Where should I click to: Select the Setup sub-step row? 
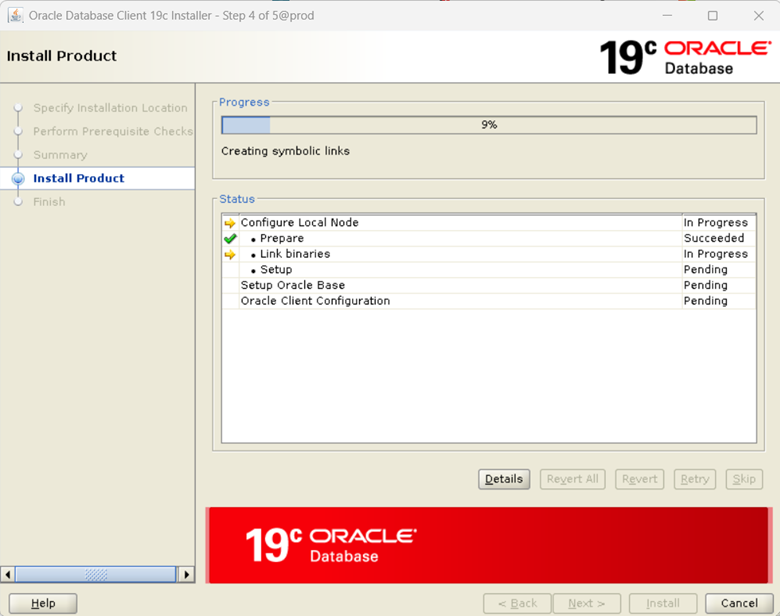click(x=489, y=270)
